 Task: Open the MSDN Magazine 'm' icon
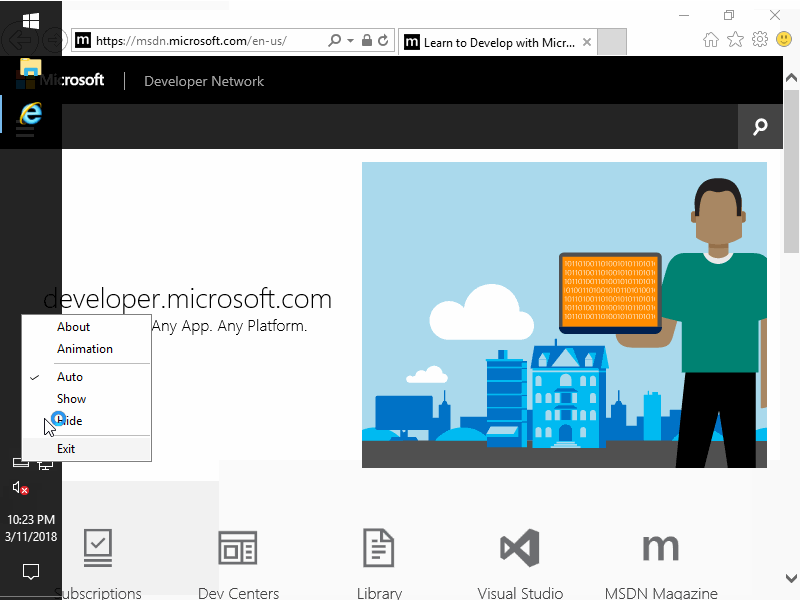(661, 548)
